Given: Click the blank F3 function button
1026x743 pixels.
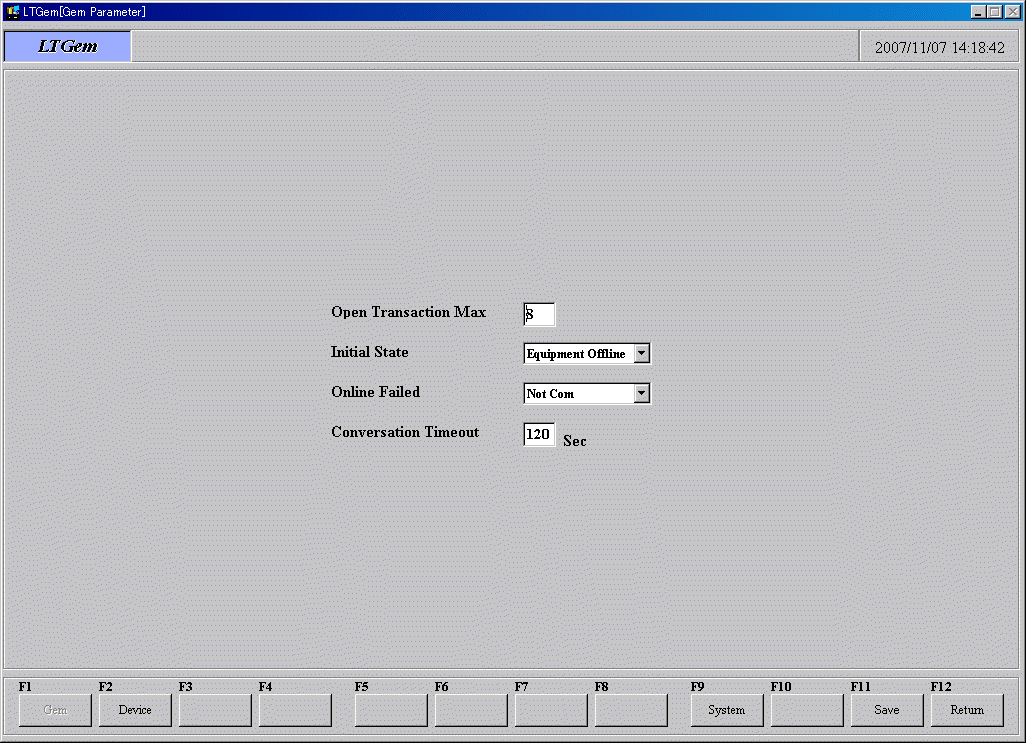Looking at the screenshot, I should 215,710.
